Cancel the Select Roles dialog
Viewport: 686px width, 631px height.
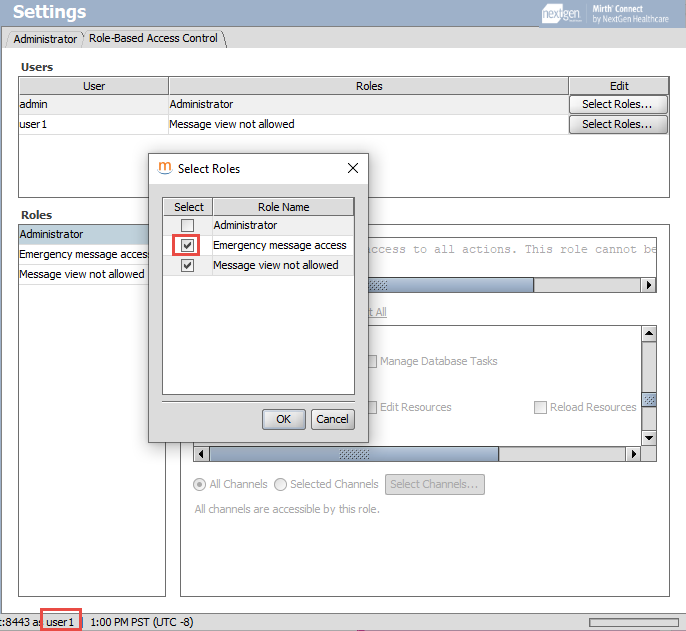click(332, 419)
